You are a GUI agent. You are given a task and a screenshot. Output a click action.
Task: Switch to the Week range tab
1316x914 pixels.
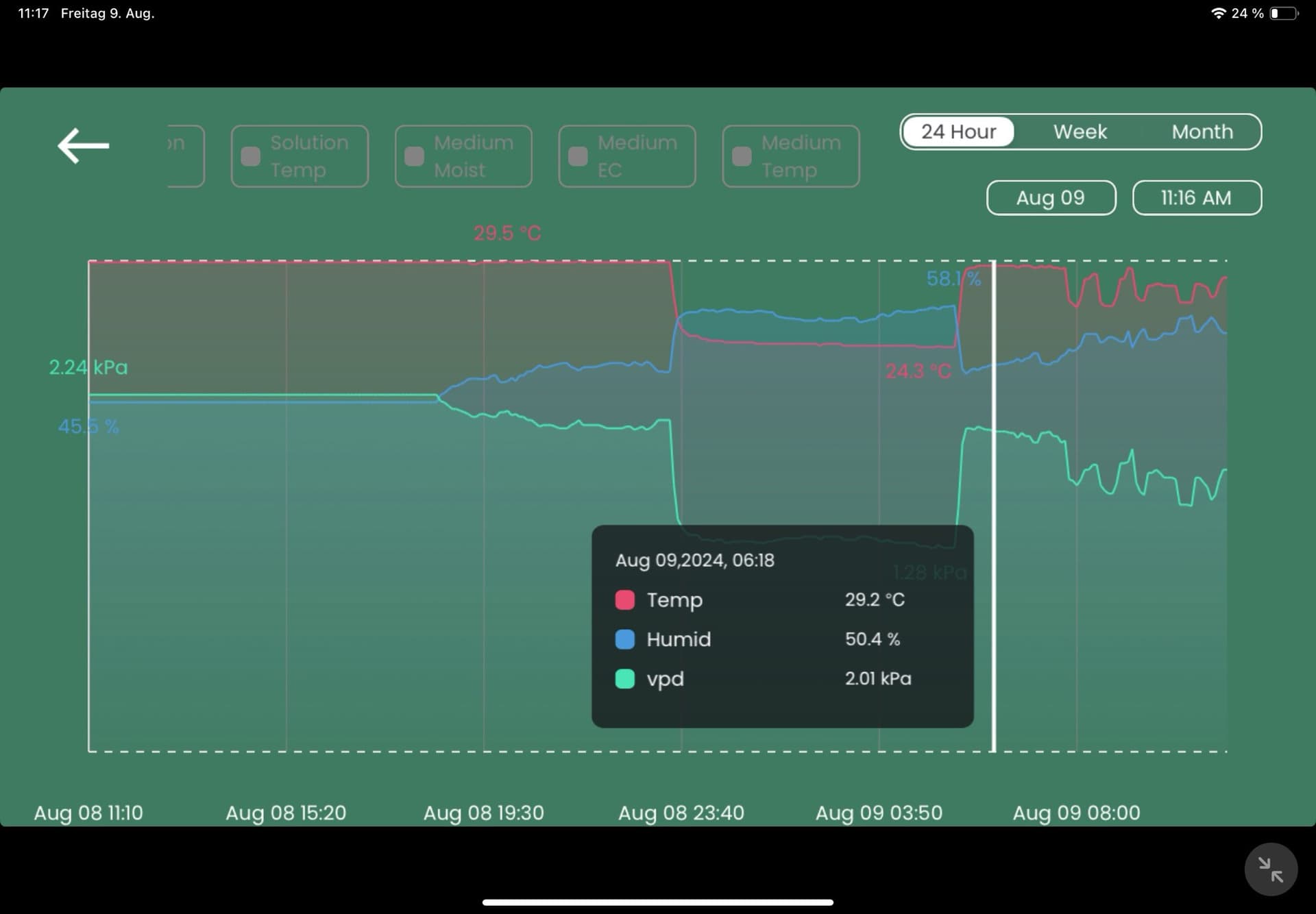(1080, 132)
